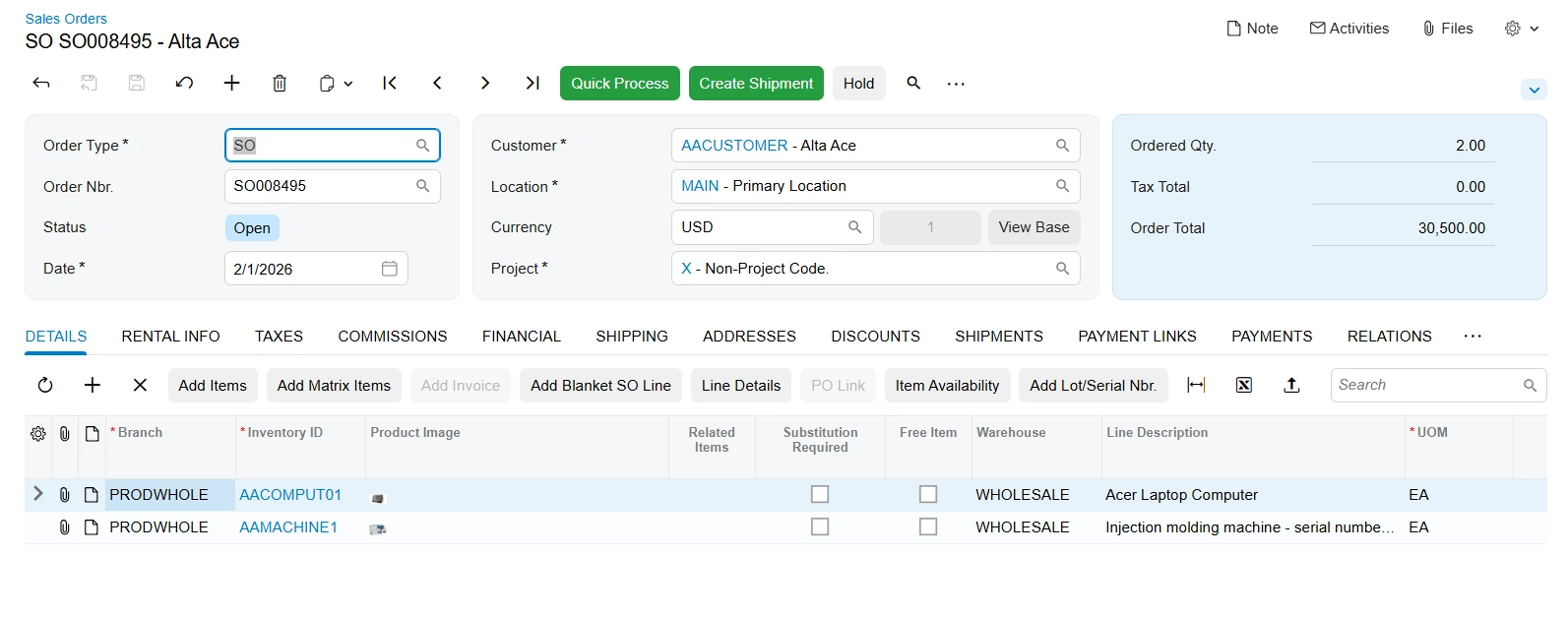Image resolution: width=1568 pixels, height=618 pixels.
Task: Expand the AACOMPUT01 row
Action: pos(37,494)
